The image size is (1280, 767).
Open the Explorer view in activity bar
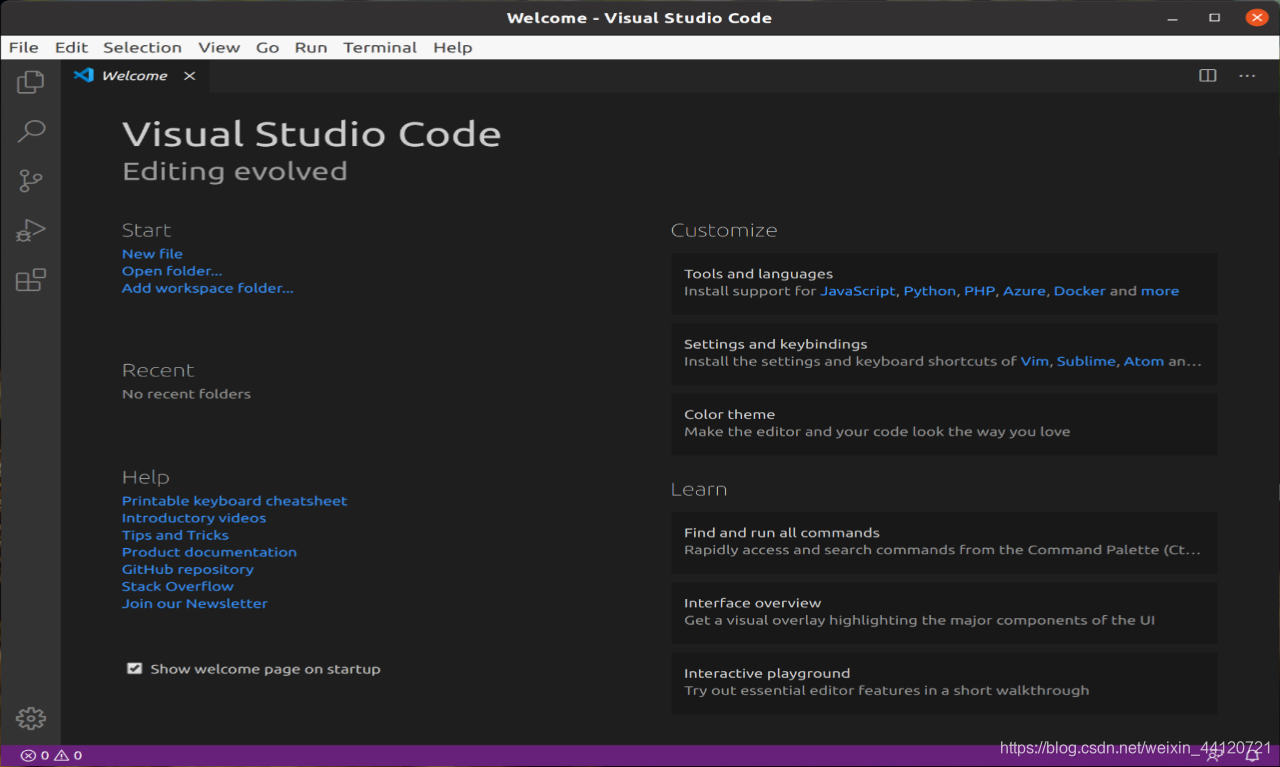click(30, 82)
